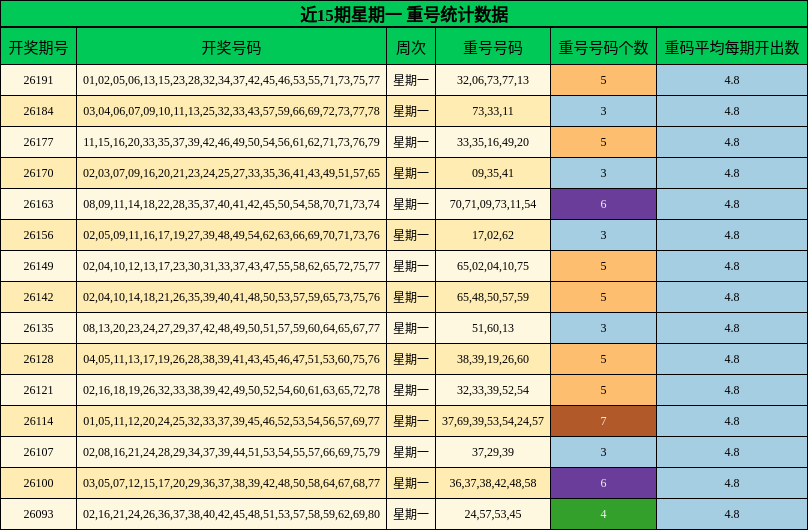Click repeat numbers 17,02,62
808x530 pixels.
click(493, 235)
